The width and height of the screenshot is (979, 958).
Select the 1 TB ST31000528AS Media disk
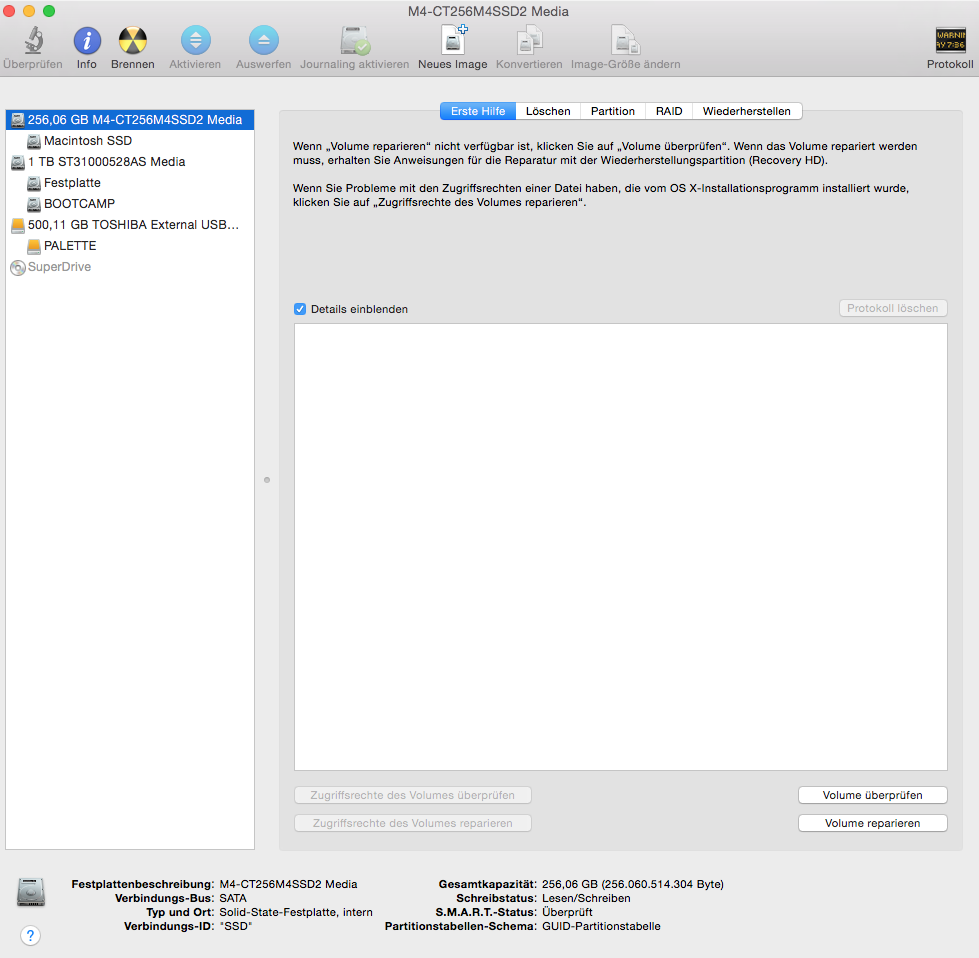click(106, 162)
